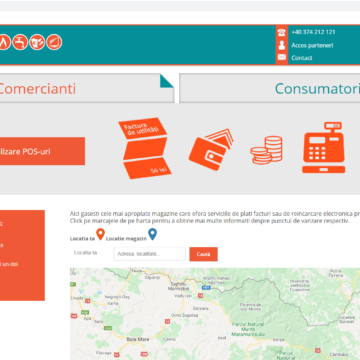The width and height of the screenshot is (360, 360).
Task: Open the Acces parteneri link
Action: pyautogui.click(x=312, y=45)
